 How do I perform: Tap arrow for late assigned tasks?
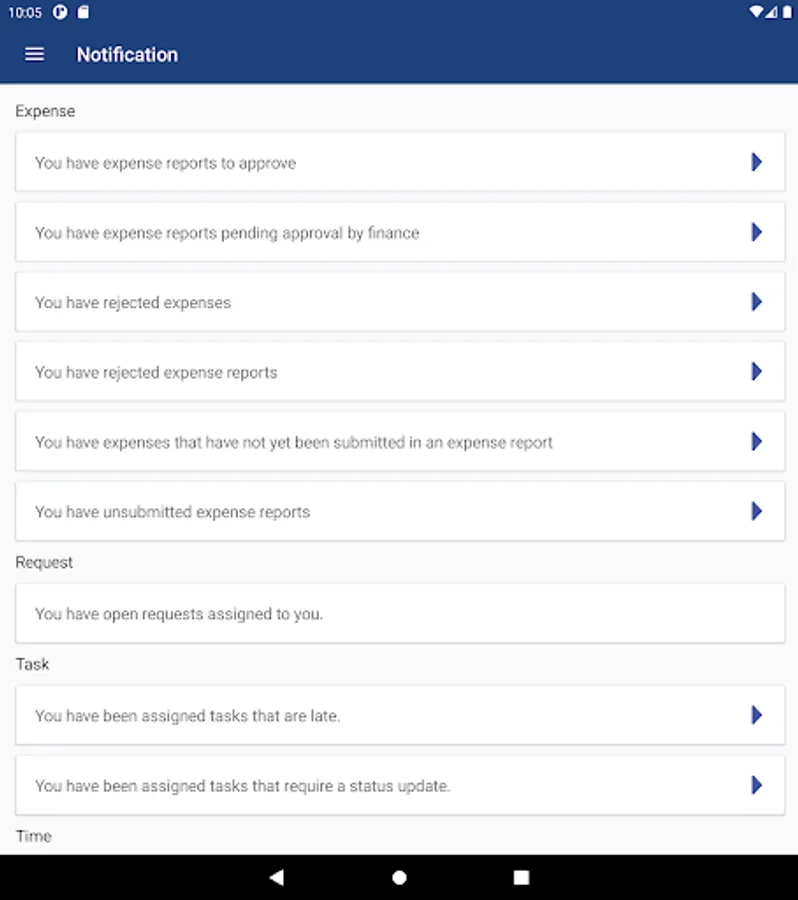(757, 715)
